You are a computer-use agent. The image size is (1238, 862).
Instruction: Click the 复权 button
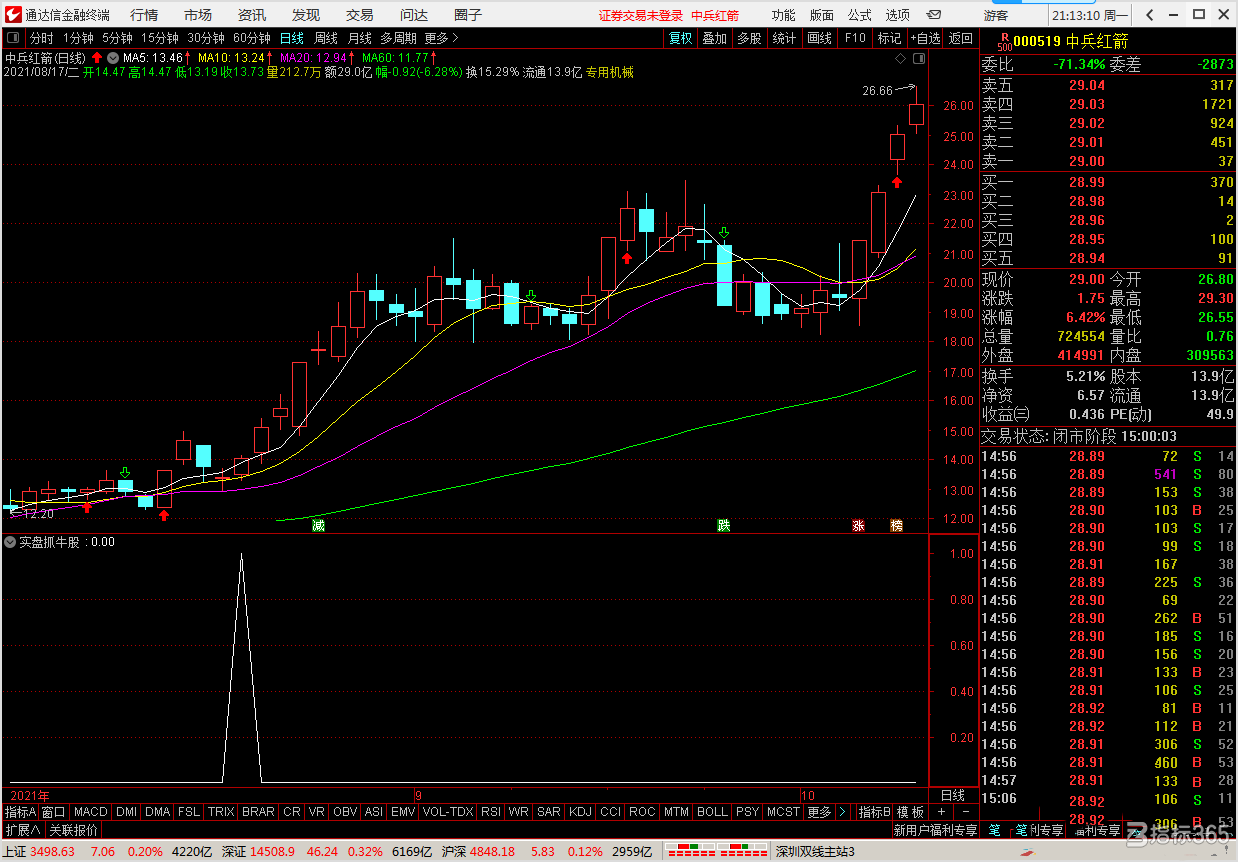[x=681, y=38]
